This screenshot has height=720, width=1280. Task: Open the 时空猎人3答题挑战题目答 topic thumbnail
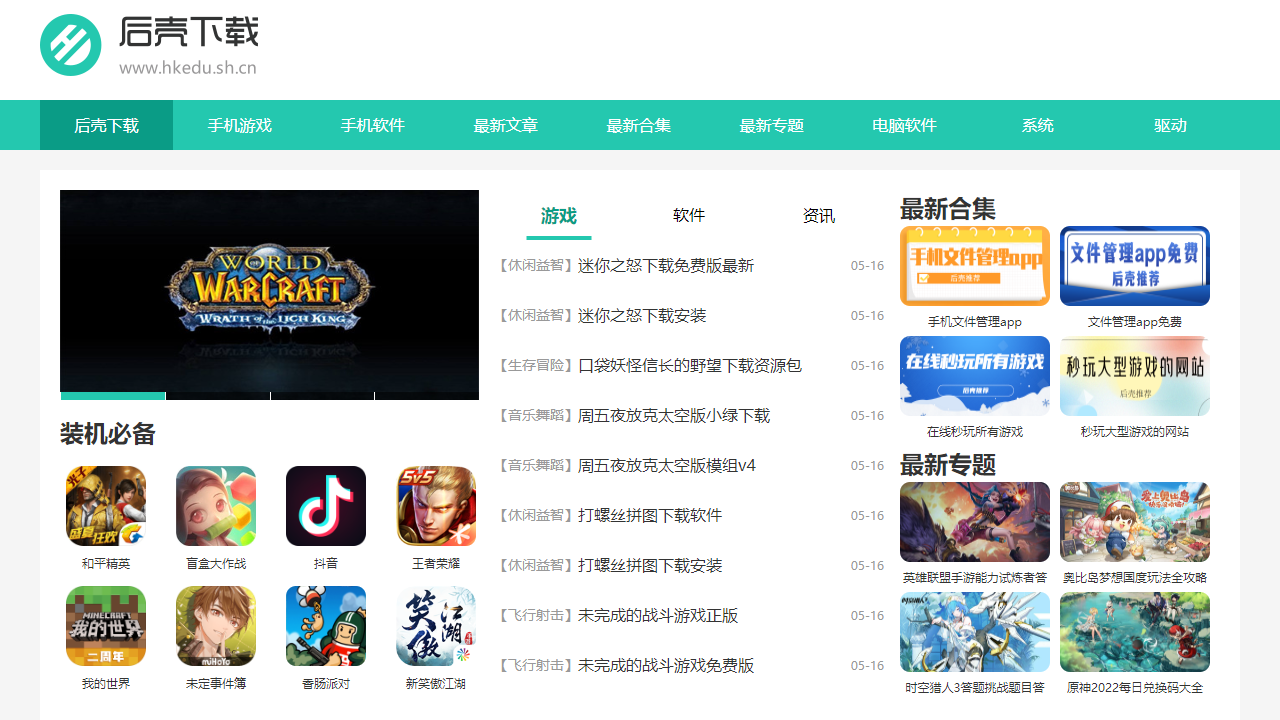[975, 632]
